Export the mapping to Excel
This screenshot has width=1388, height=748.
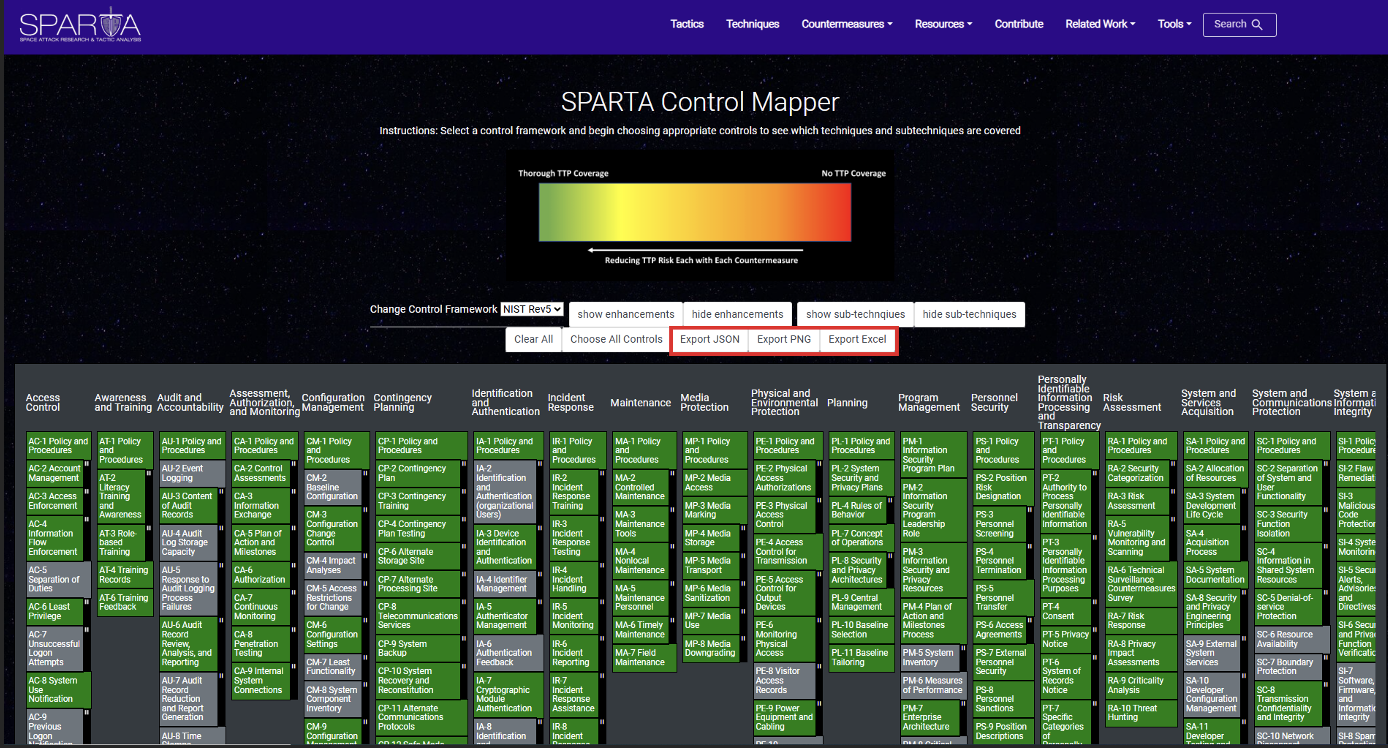[x=857, y=339]
